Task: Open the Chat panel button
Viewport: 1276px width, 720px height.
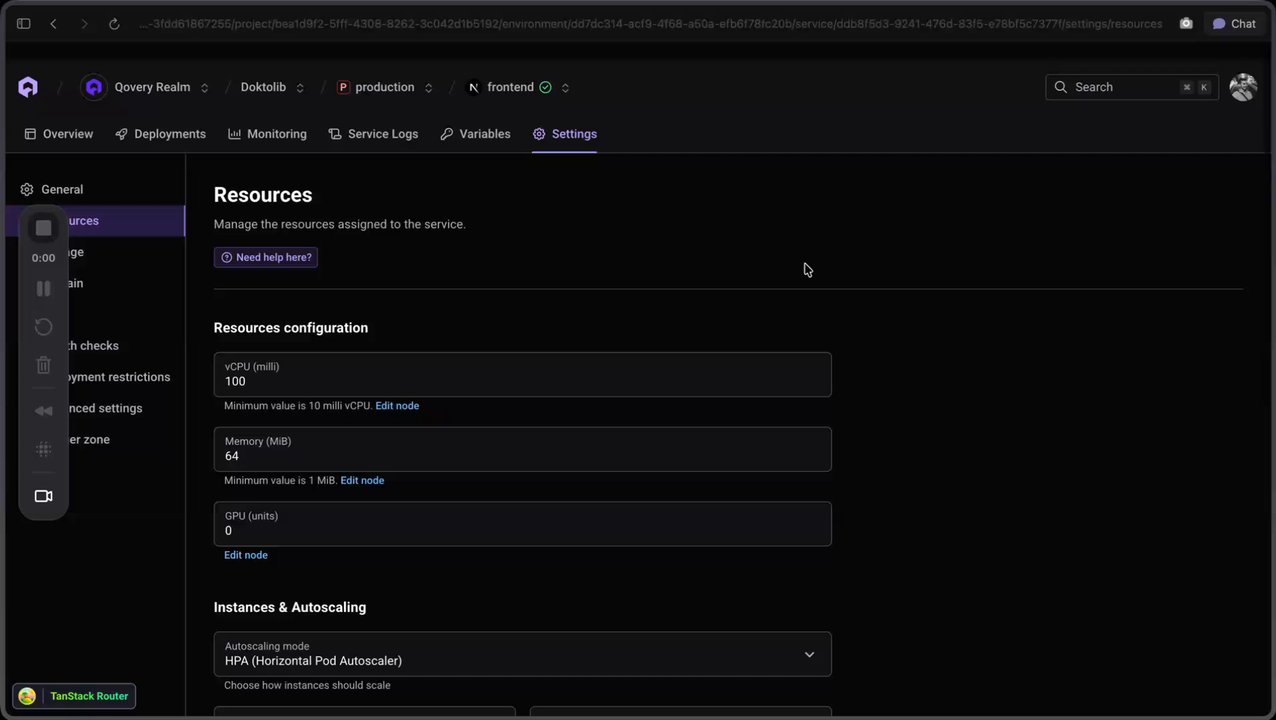Action: pos(1234,24)
